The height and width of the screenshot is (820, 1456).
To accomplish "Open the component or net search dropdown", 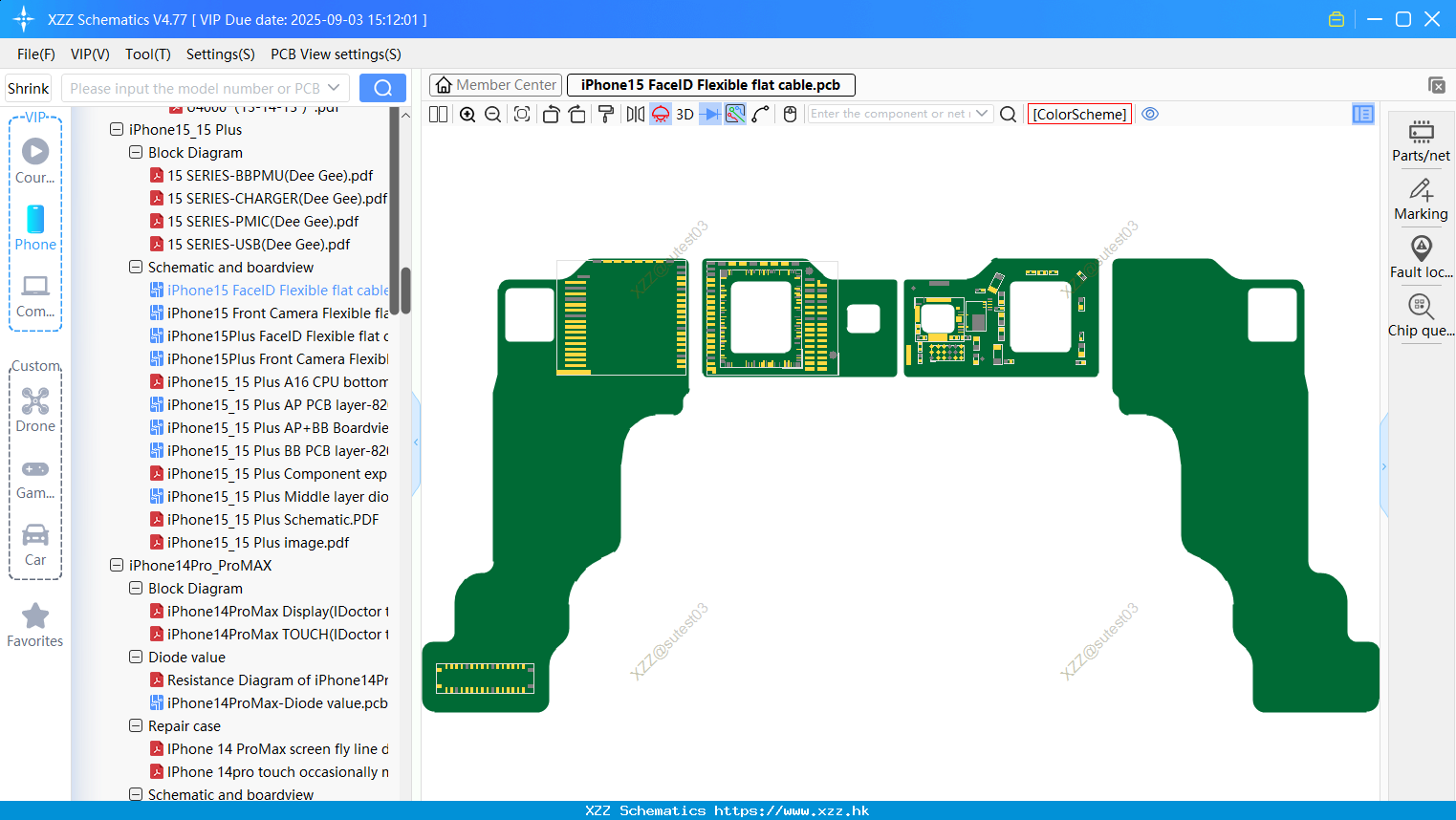I will pyautogui.click(x=982, y=114).
